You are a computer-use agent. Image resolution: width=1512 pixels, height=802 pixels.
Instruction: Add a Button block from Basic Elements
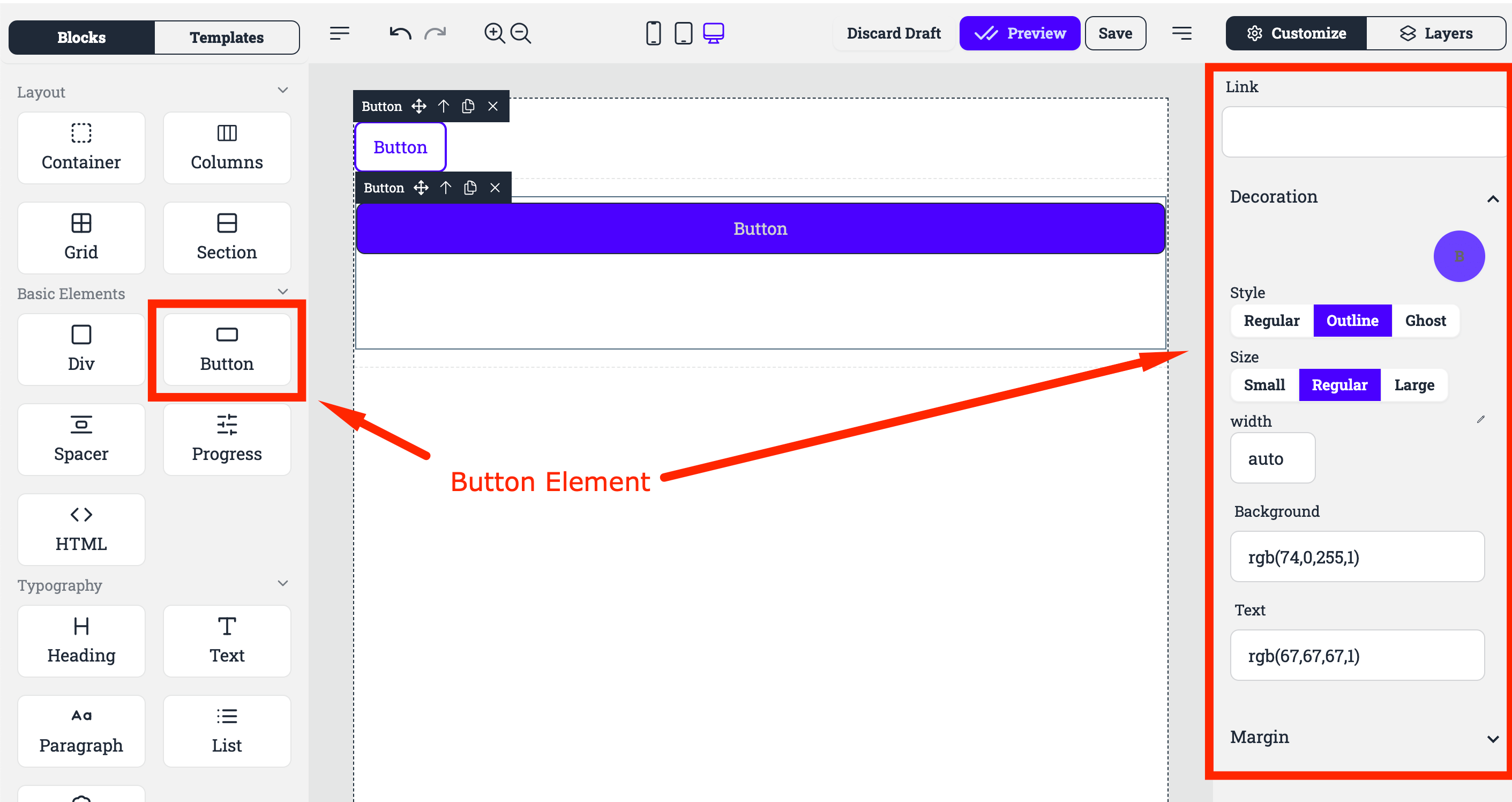(227, 350)
